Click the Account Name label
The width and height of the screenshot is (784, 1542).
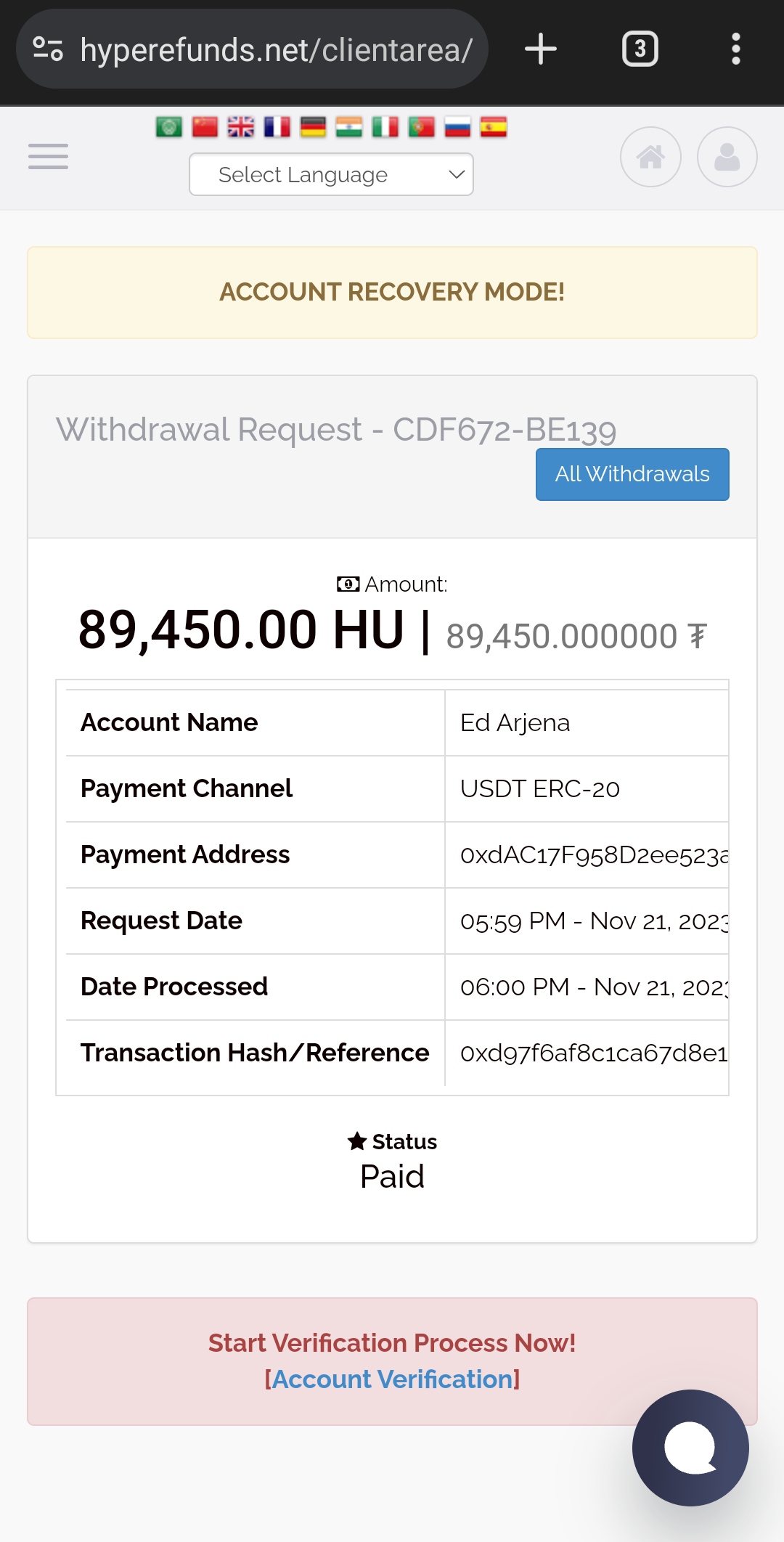pyautogui.click(x=169, y=722)
